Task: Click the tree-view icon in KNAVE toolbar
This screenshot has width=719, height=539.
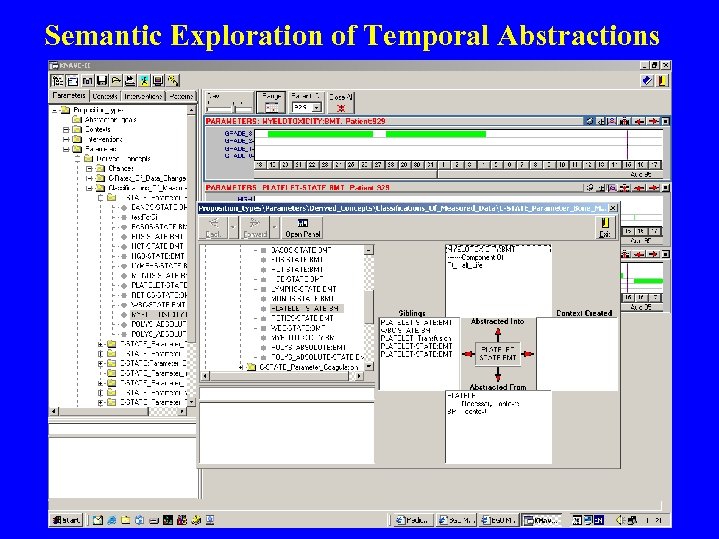Action: [57, 81]
